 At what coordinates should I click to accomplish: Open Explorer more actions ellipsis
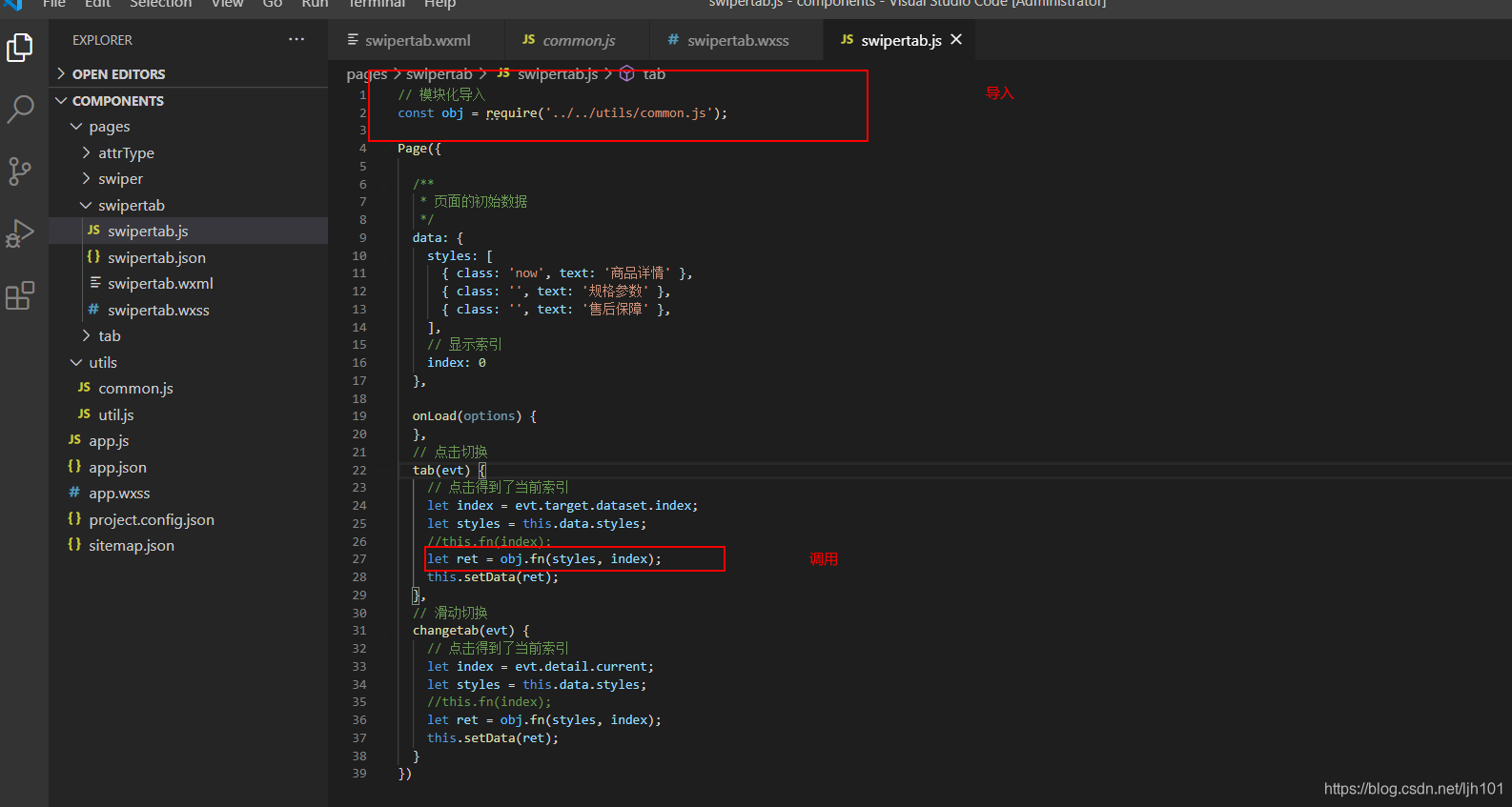[296, 40]
